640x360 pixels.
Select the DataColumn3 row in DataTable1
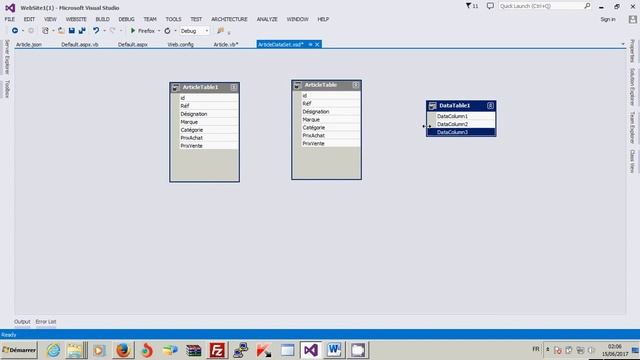click(461, 132)
